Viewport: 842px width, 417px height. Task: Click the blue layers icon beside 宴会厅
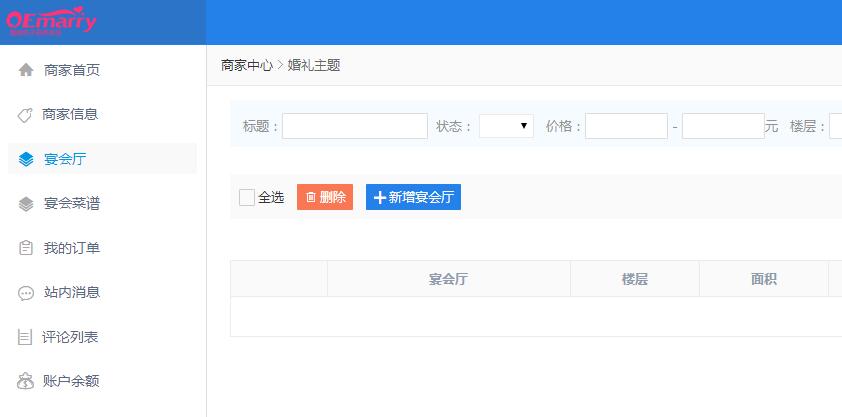click(26, 159)
